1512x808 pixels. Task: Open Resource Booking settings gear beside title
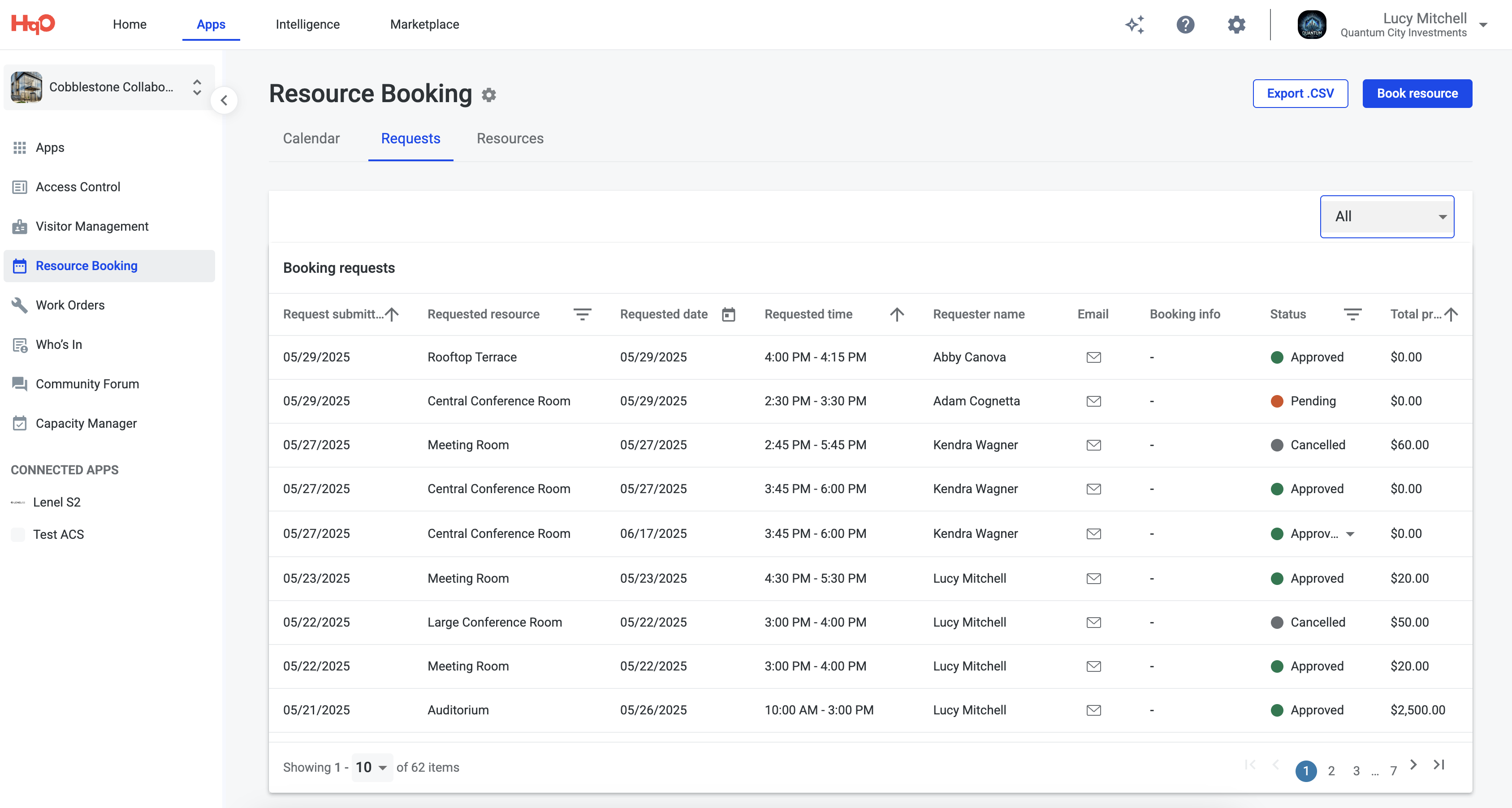click(x=489, y=95)
